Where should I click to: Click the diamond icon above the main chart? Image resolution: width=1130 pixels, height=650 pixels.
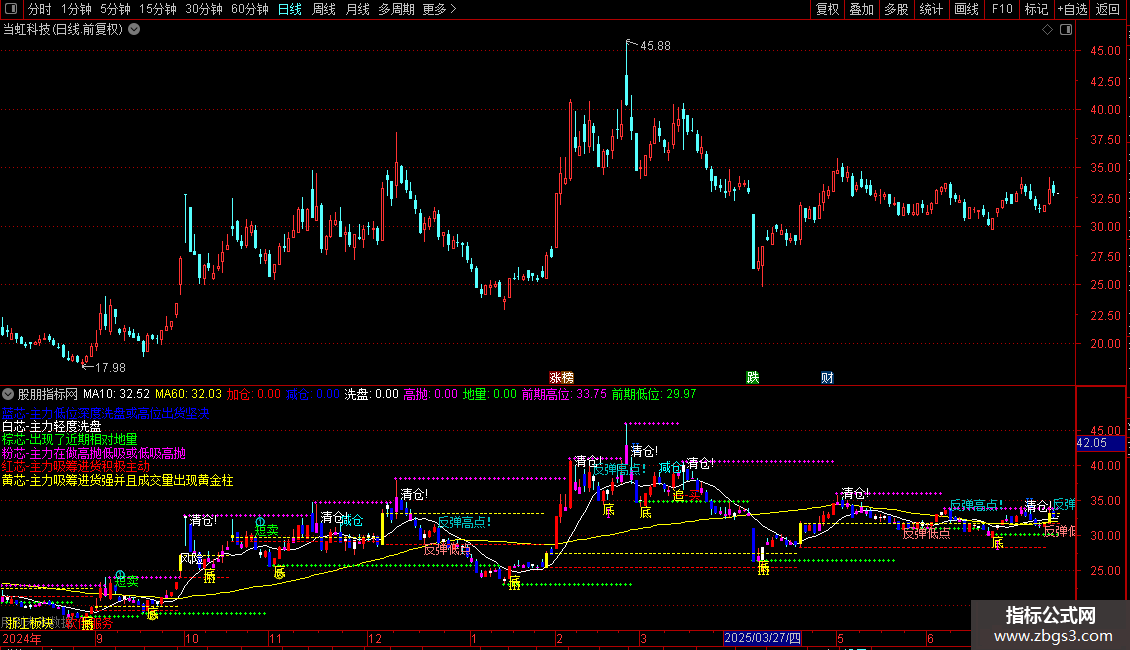pyautogui.click(x=1047, y=30)
